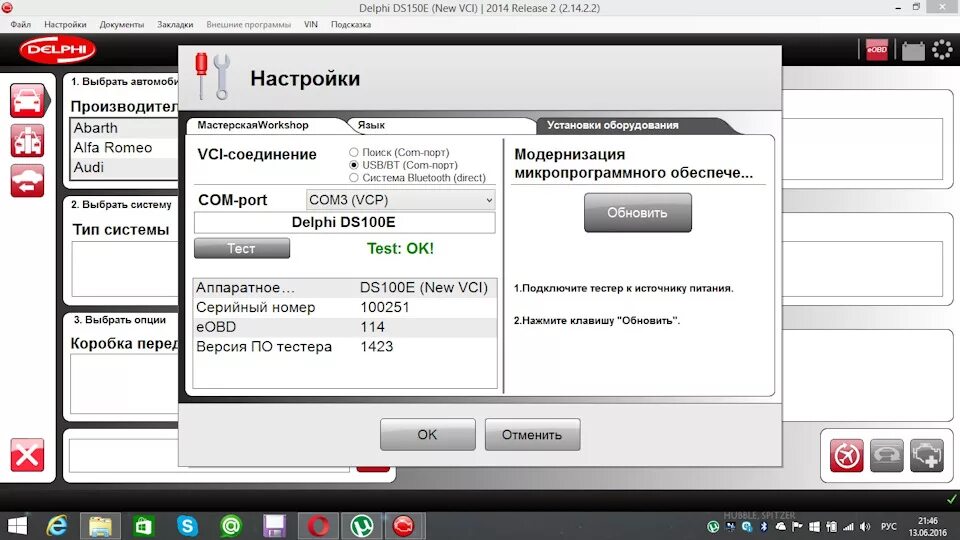Select Abarth in manufacturer list
Screen dimensions: 960x540
(124, 128)
